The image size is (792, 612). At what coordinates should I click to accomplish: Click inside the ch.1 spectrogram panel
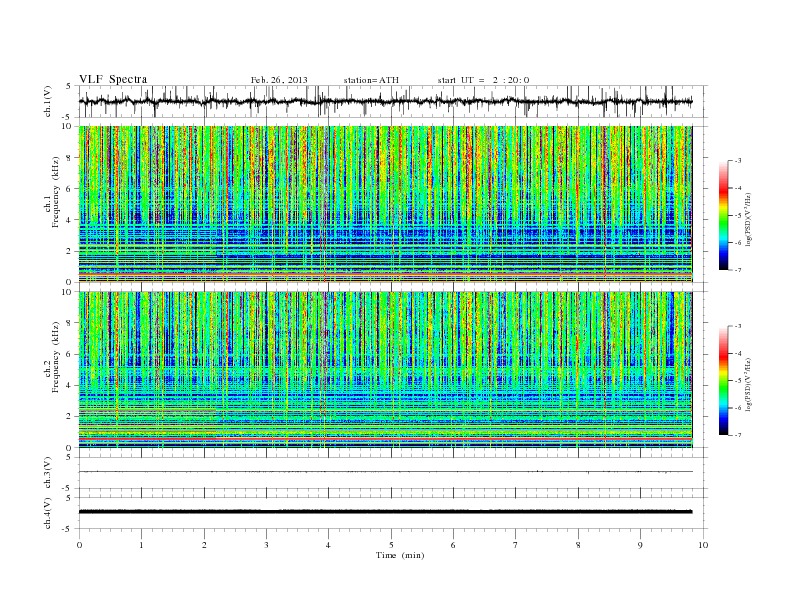click(x=385, y=204)
